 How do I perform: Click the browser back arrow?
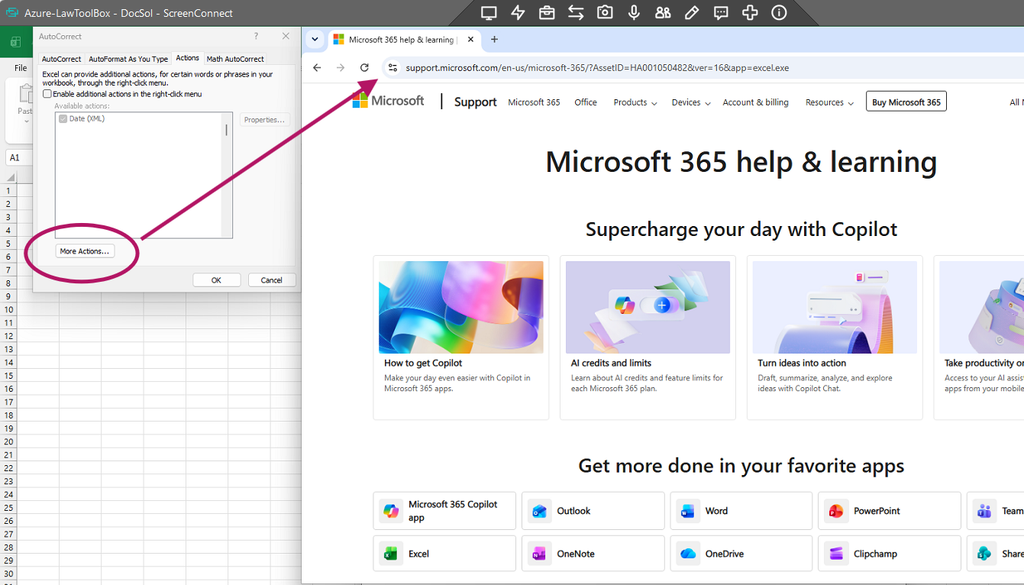tap(317, 67)
